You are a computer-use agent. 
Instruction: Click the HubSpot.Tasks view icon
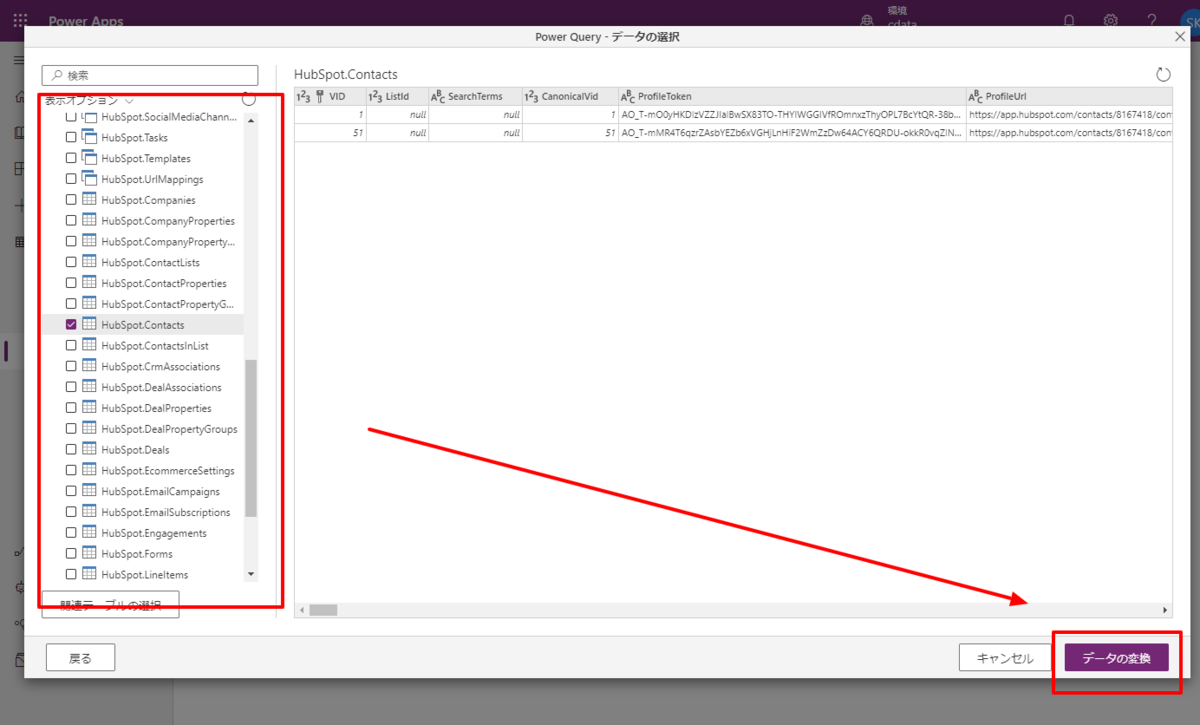[89, 138]
